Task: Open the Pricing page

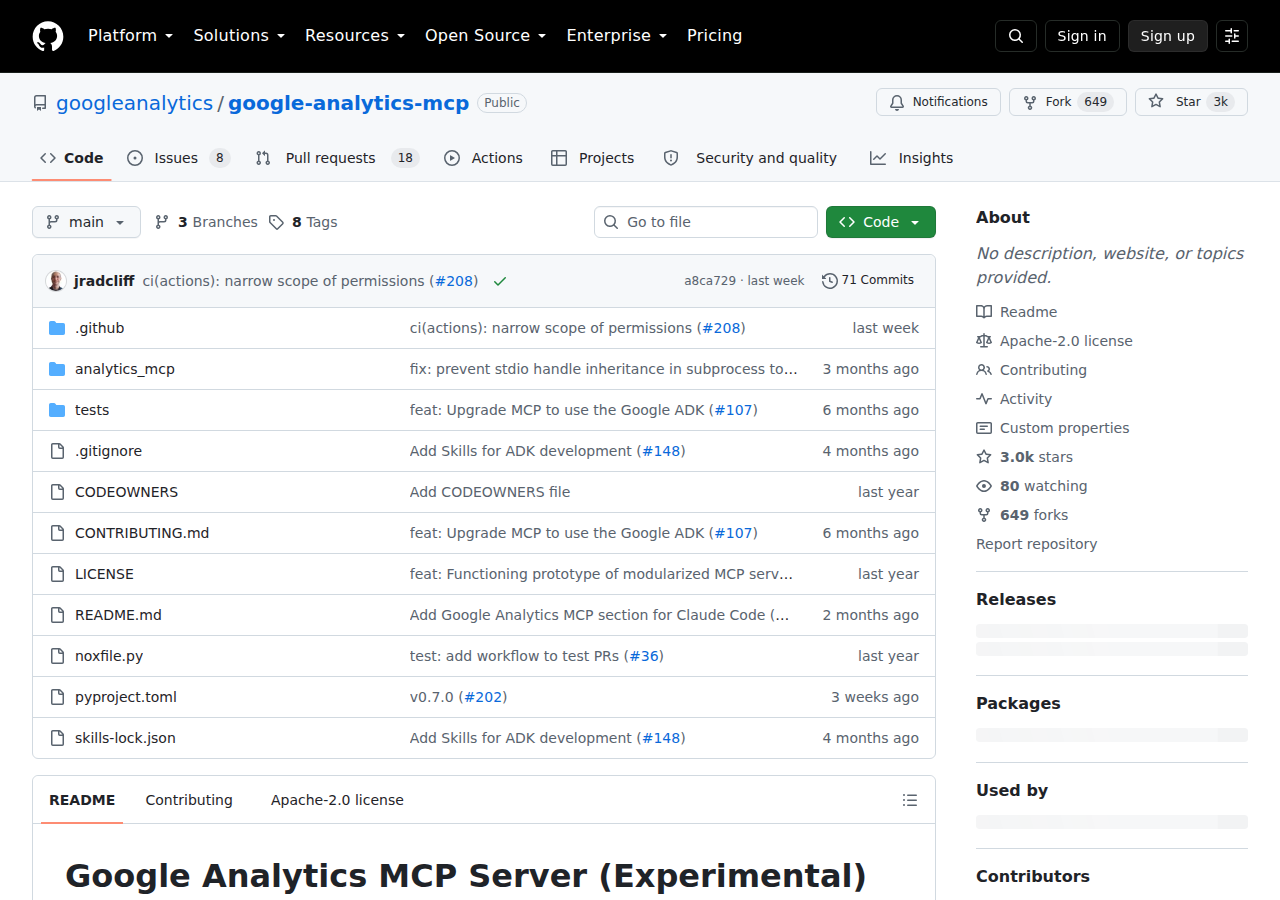Action: 715,36
